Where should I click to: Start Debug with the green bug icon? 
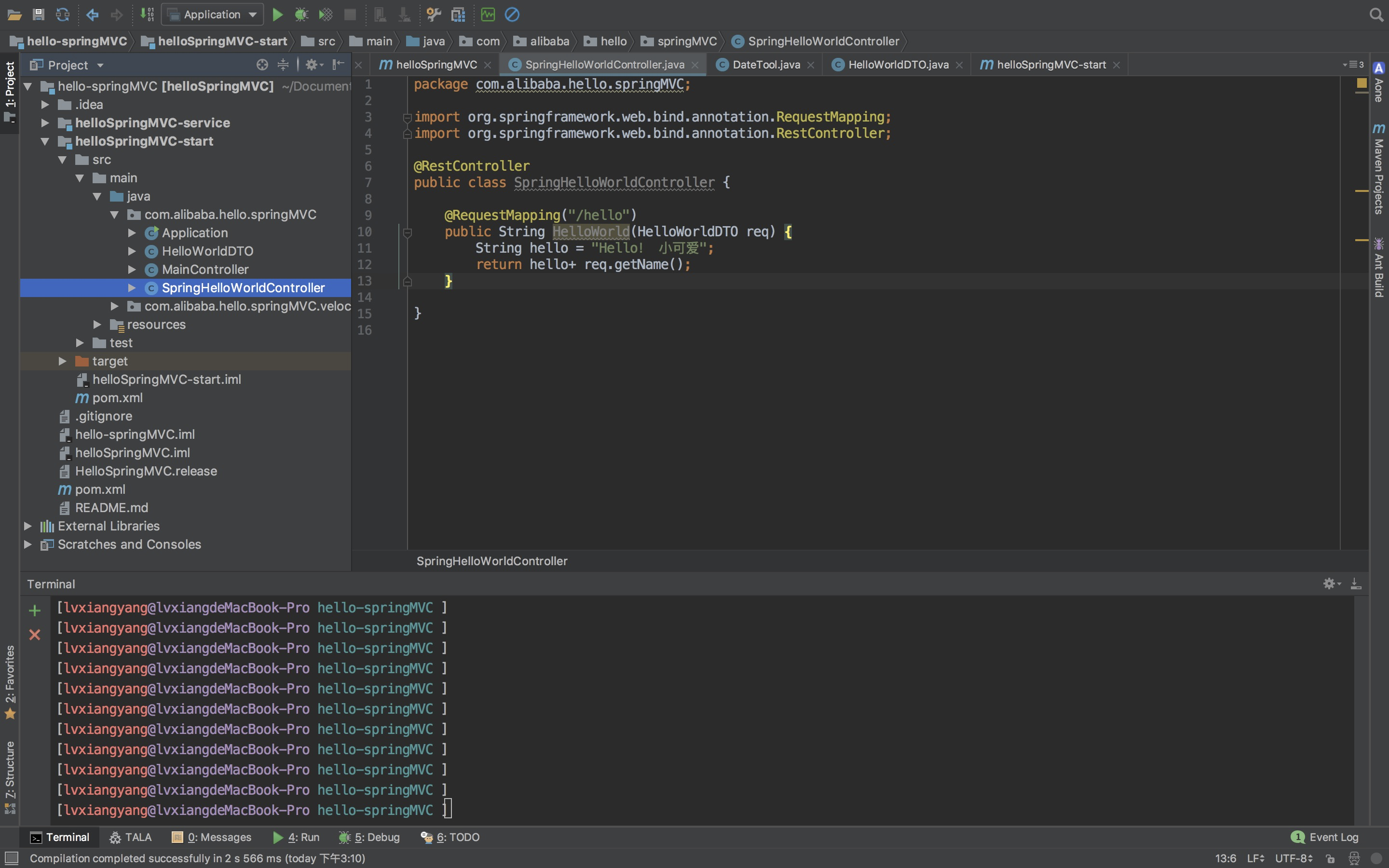point(301,15)
